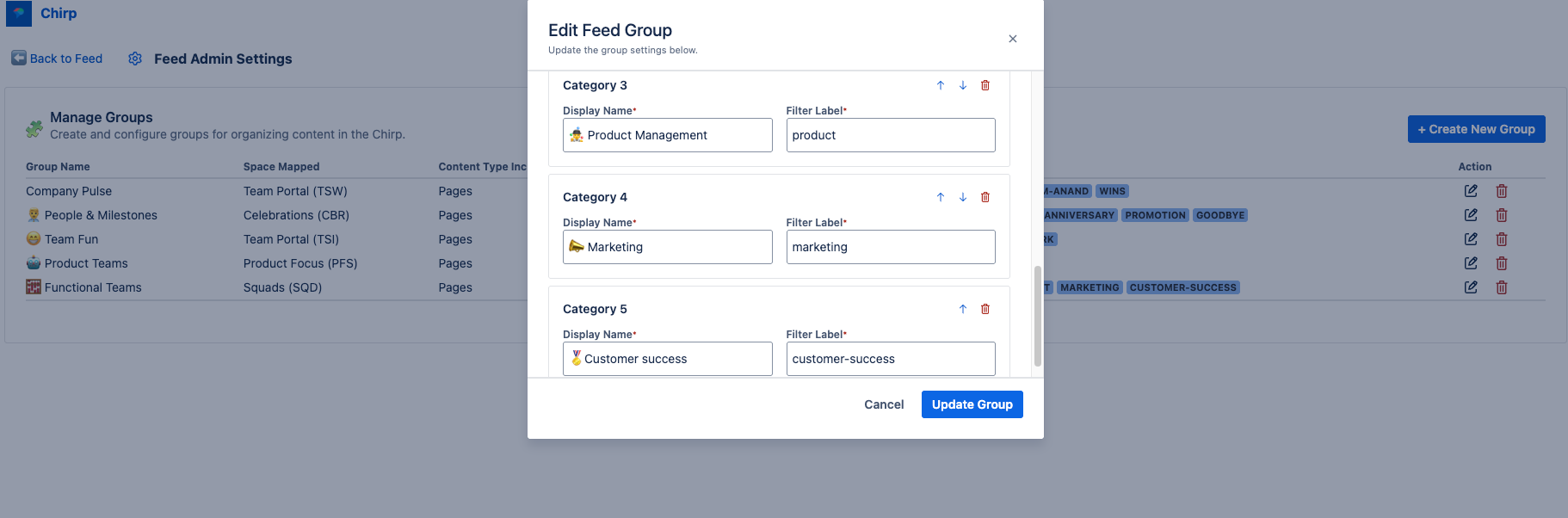Click the Category 4 heading
This screenshot has width=1568, height=518.
(595, 197)
